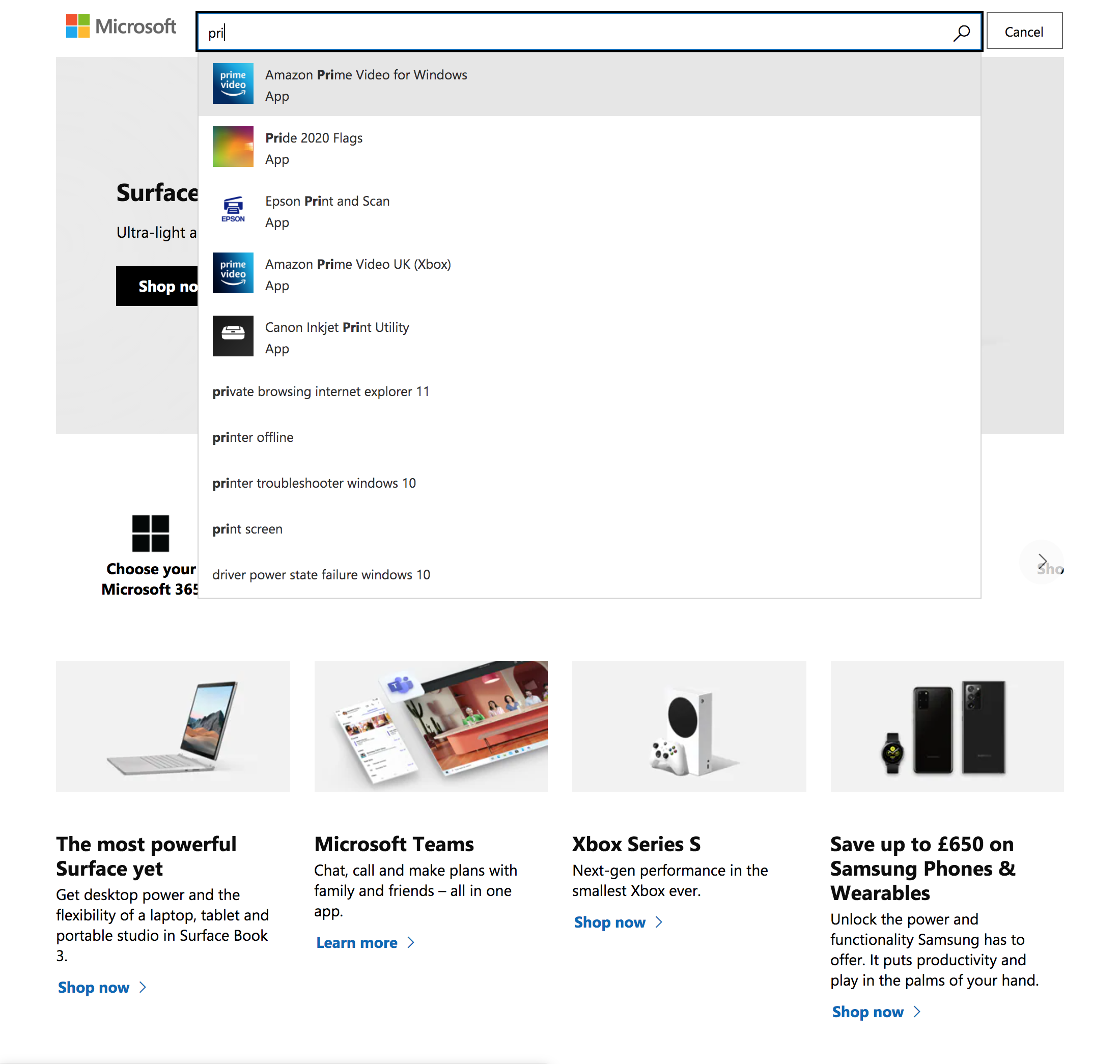
Task: Click "Learn more" under Microsoft Teams
Action: (357, 942)
